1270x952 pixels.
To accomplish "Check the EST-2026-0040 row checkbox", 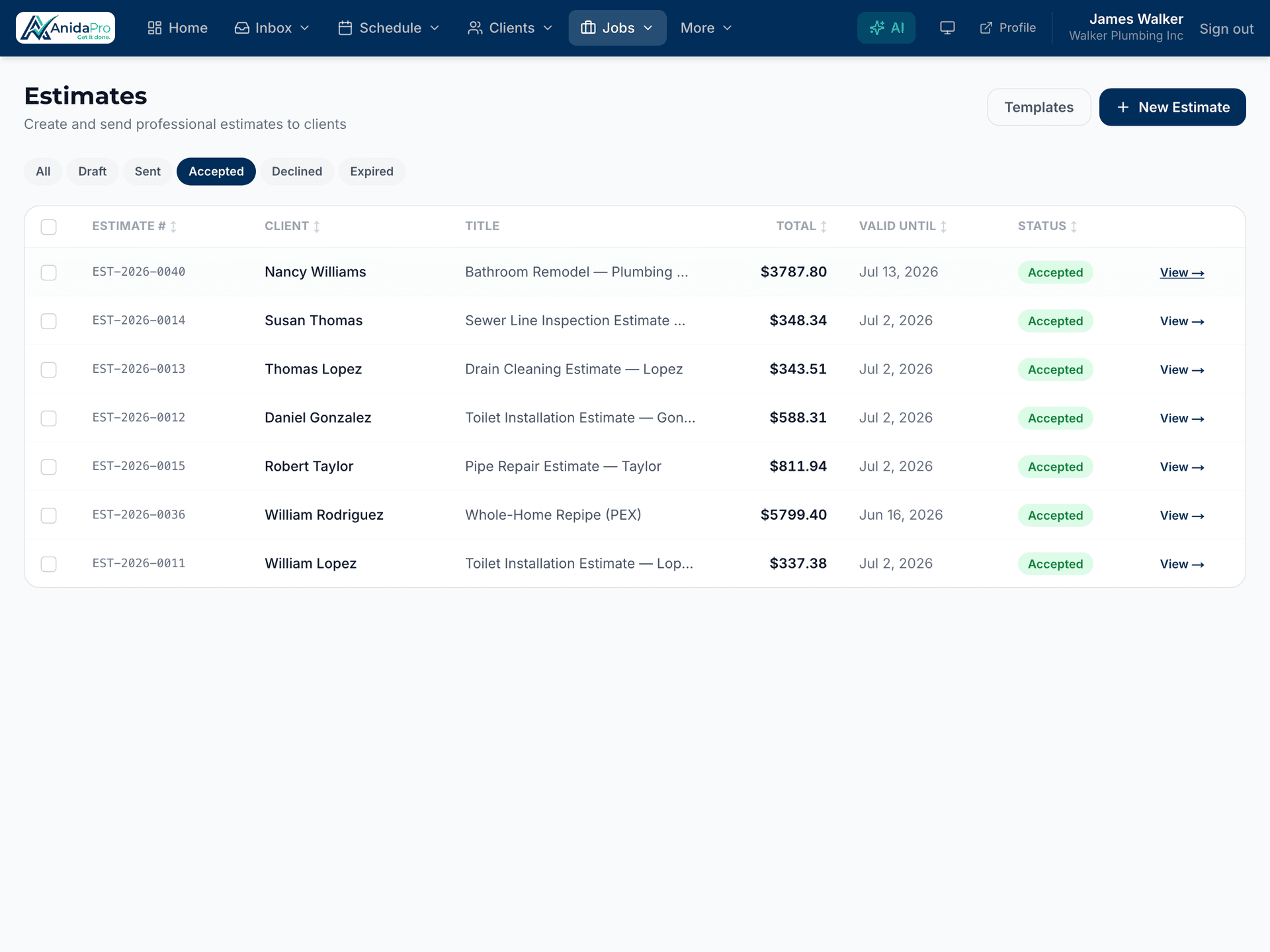I will [x=48, y=272].
